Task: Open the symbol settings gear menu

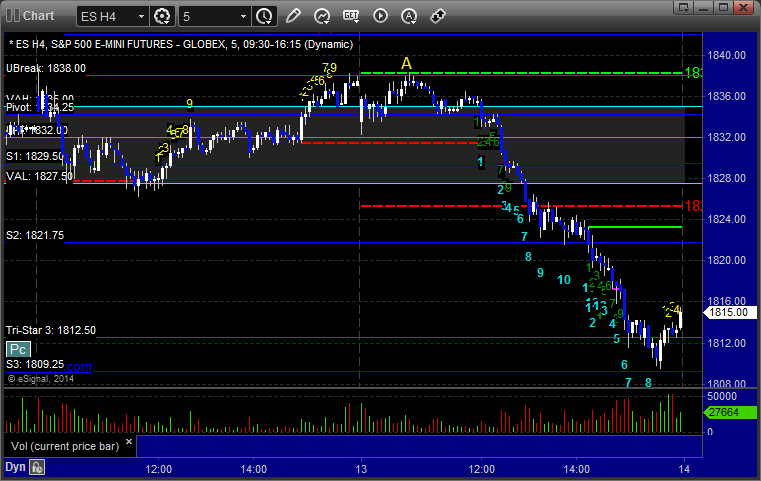Action: 162,16
